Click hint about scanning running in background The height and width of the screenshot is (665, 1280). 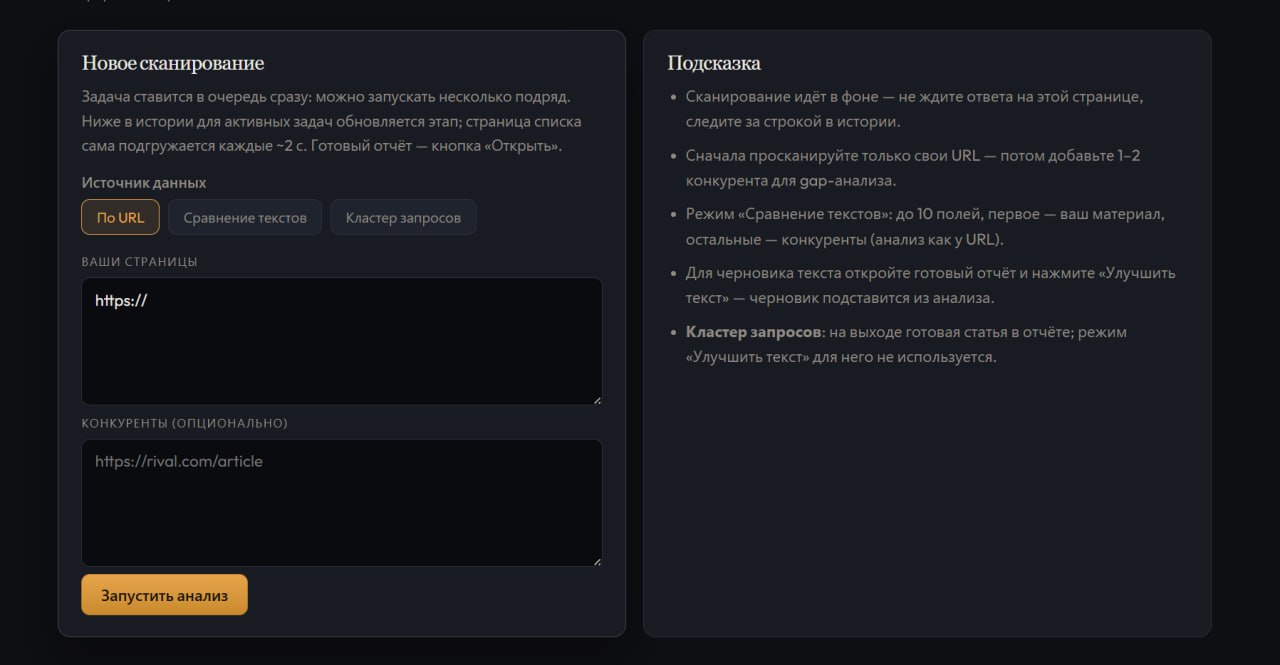(x=914, y=109)
